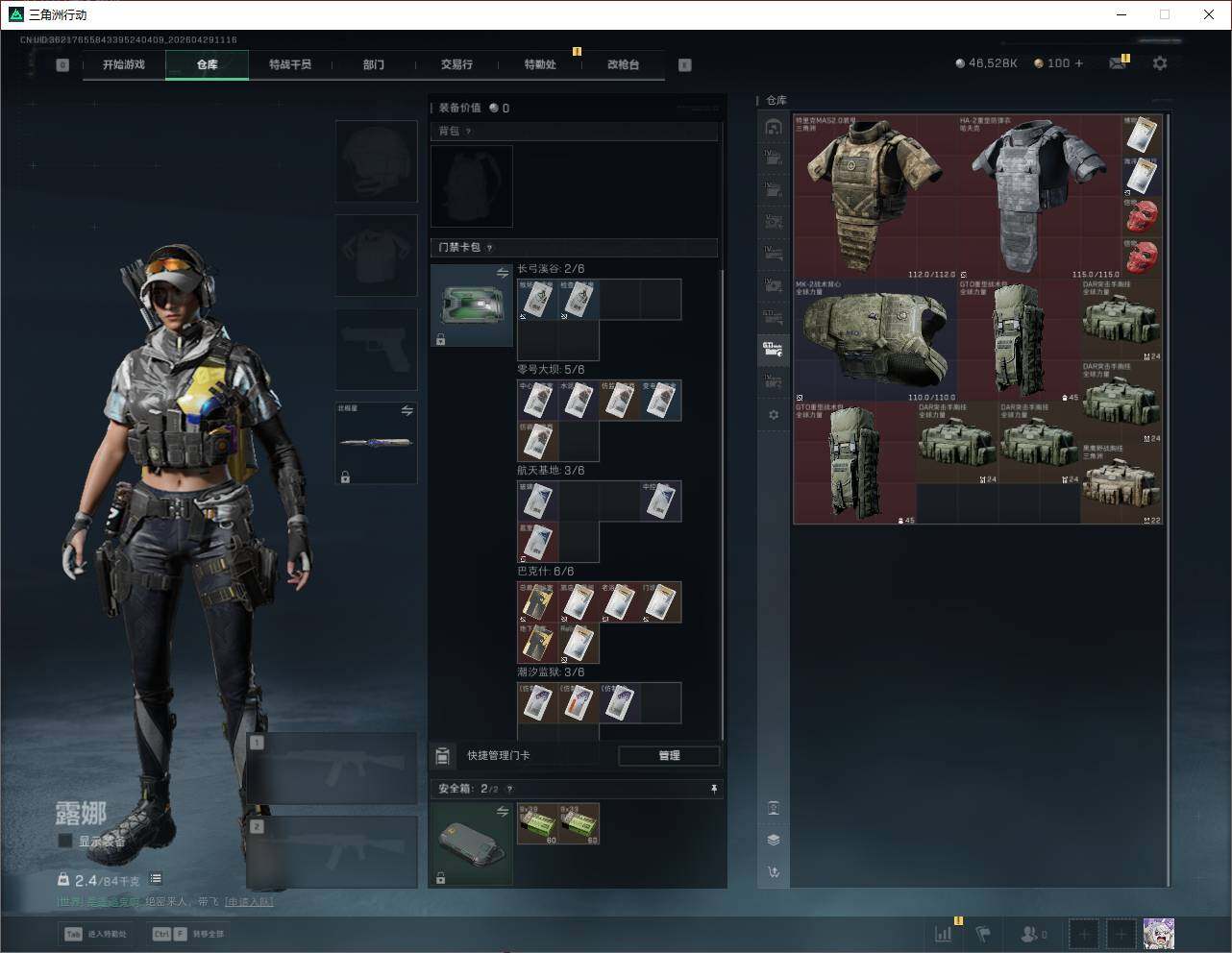Select the empty pistol slot
This screenshot has width=1232, height=953.
[x=377, y=349]
